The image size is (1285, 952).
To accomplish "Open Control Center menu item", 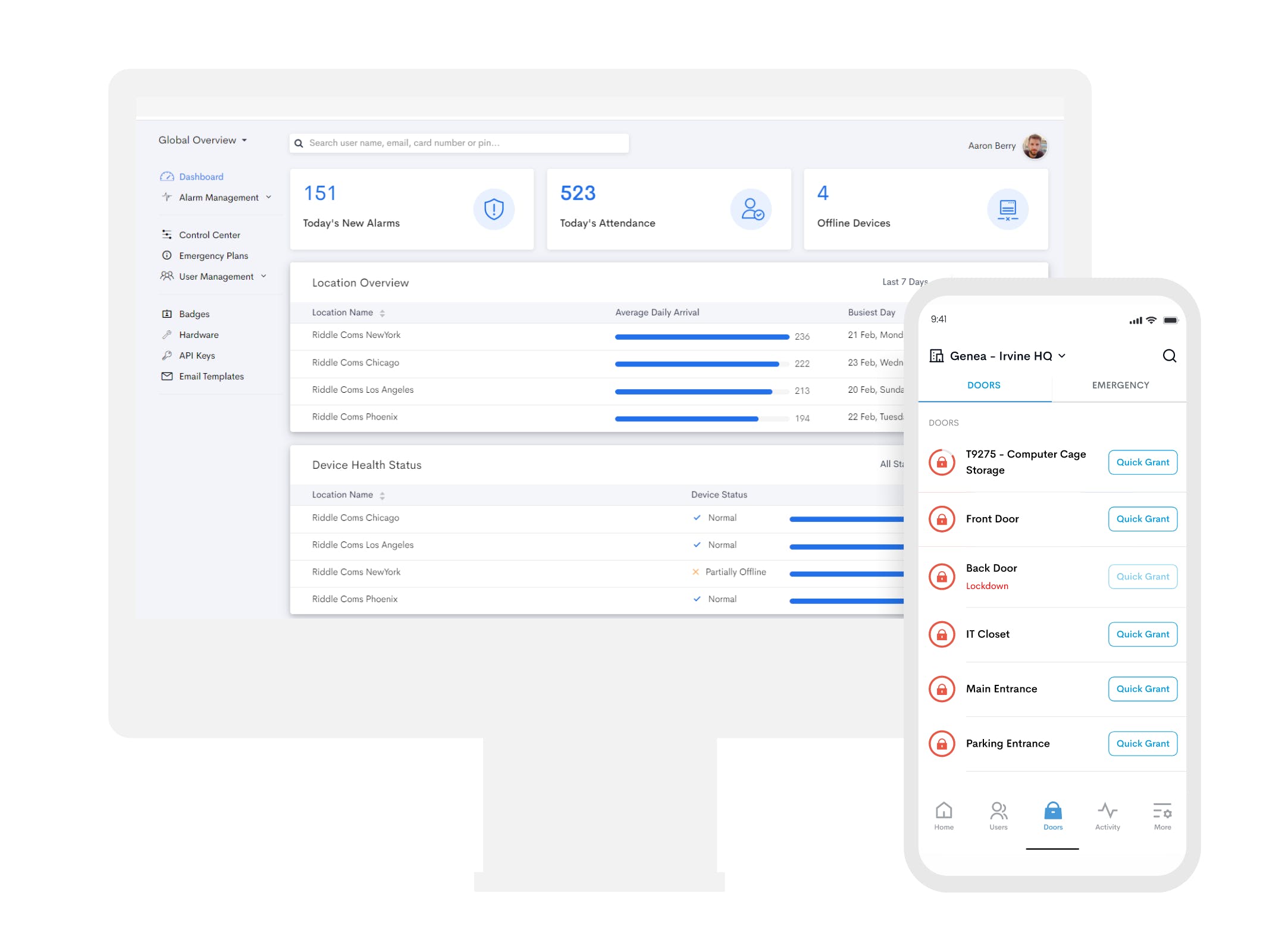I will click(209, 235).
